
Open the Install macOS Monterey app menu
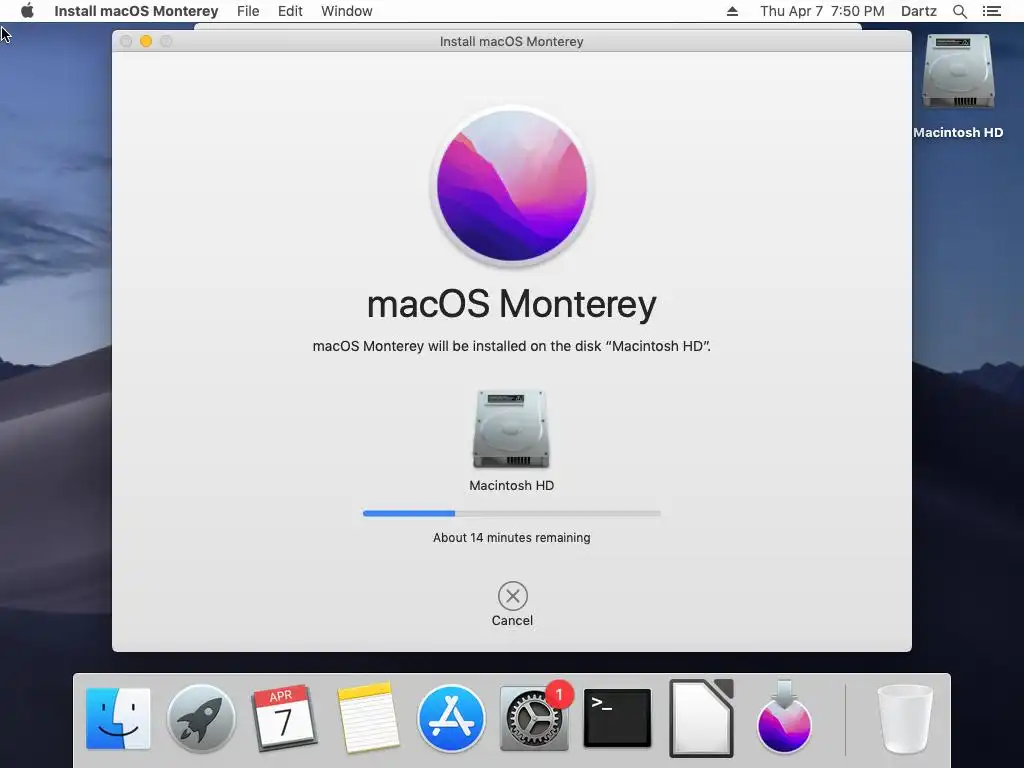point(136,11)
